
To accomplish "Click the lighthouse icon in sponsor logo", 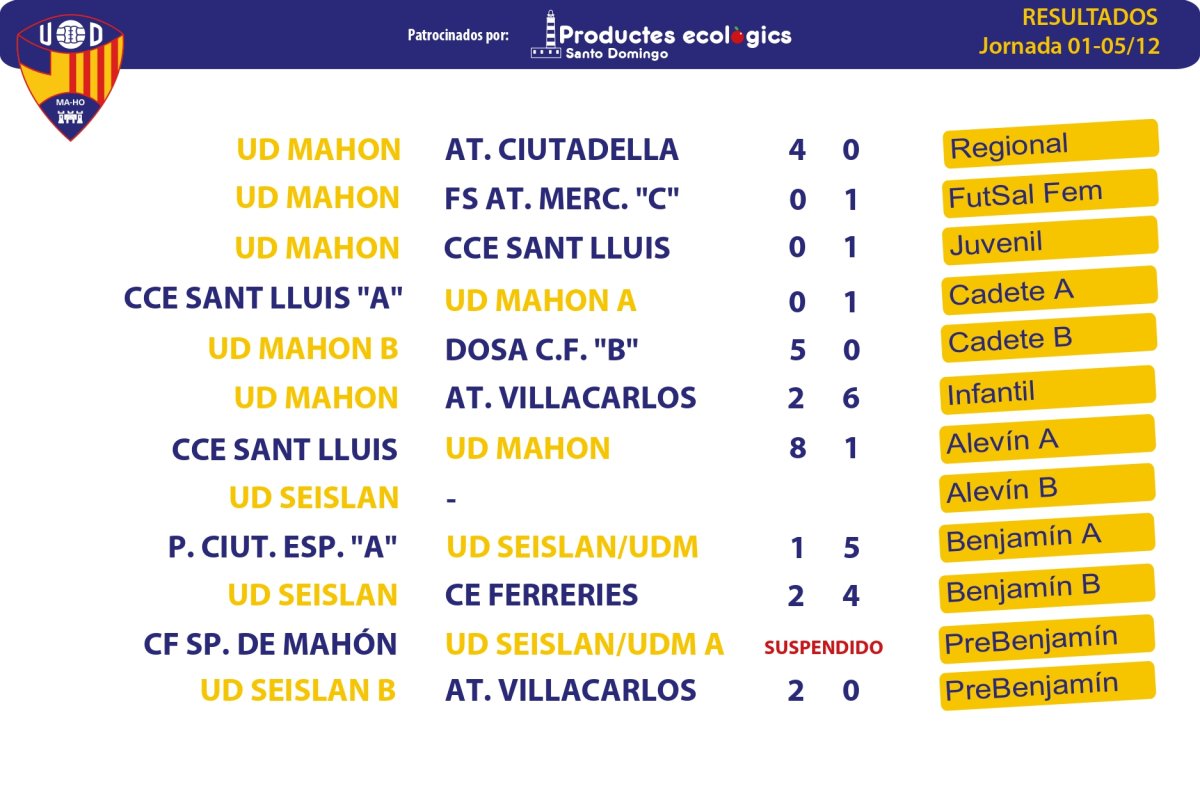I will (546, 35).
